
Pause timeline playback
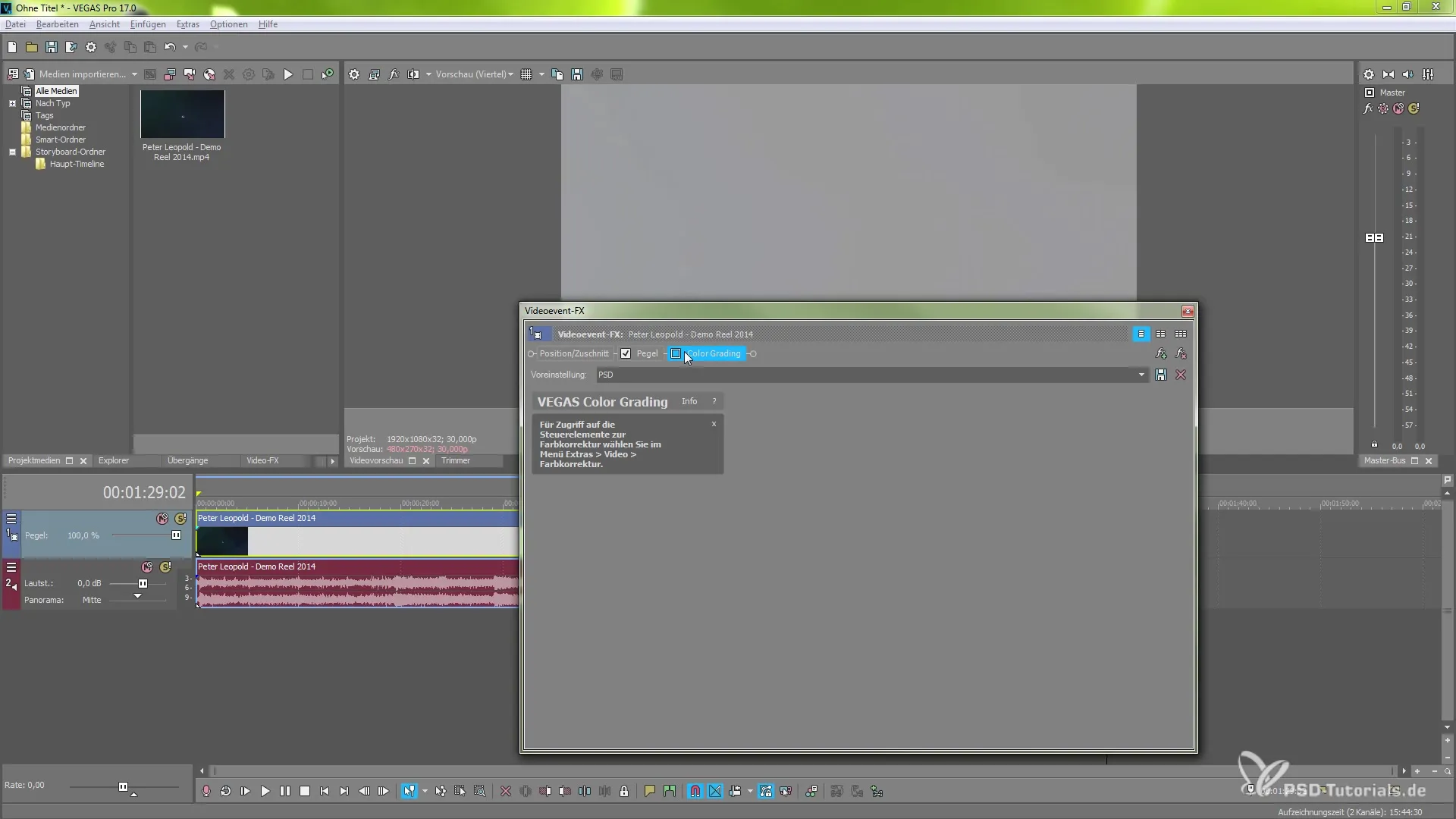point(285,791)
